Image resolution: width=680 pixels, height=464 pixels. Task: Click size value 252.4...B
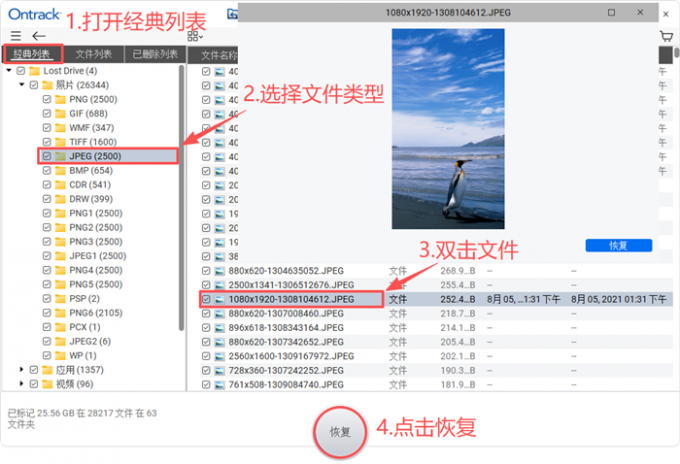458,300
